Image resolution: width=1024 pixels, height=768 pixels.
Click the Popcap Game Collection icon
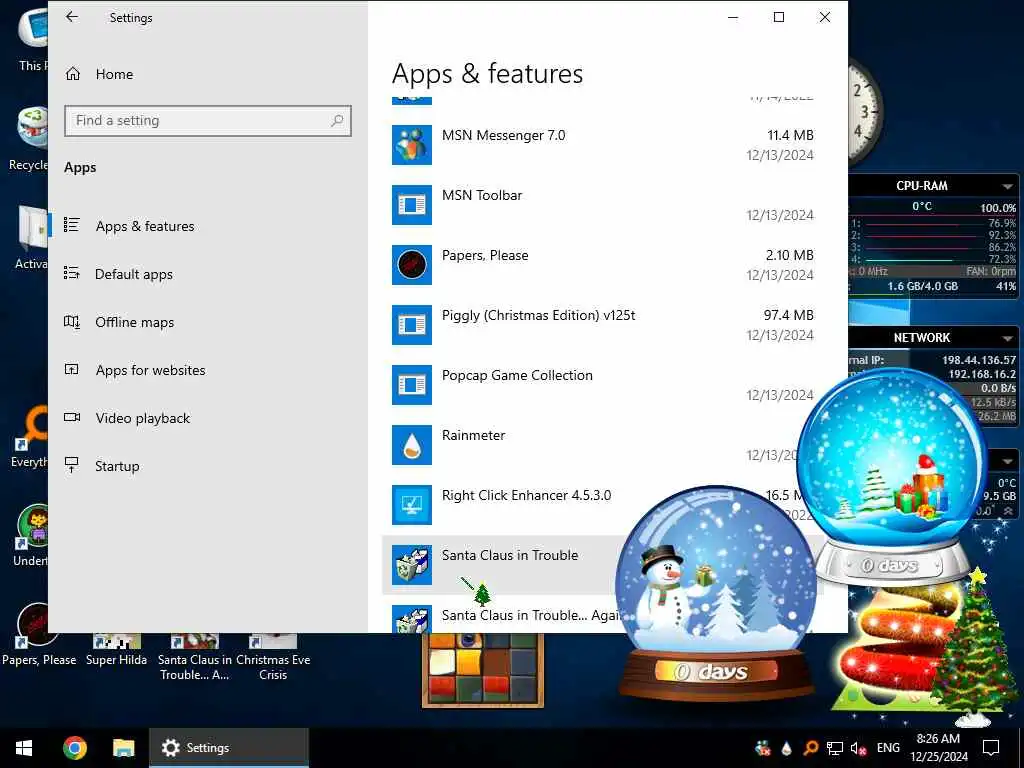411,385
